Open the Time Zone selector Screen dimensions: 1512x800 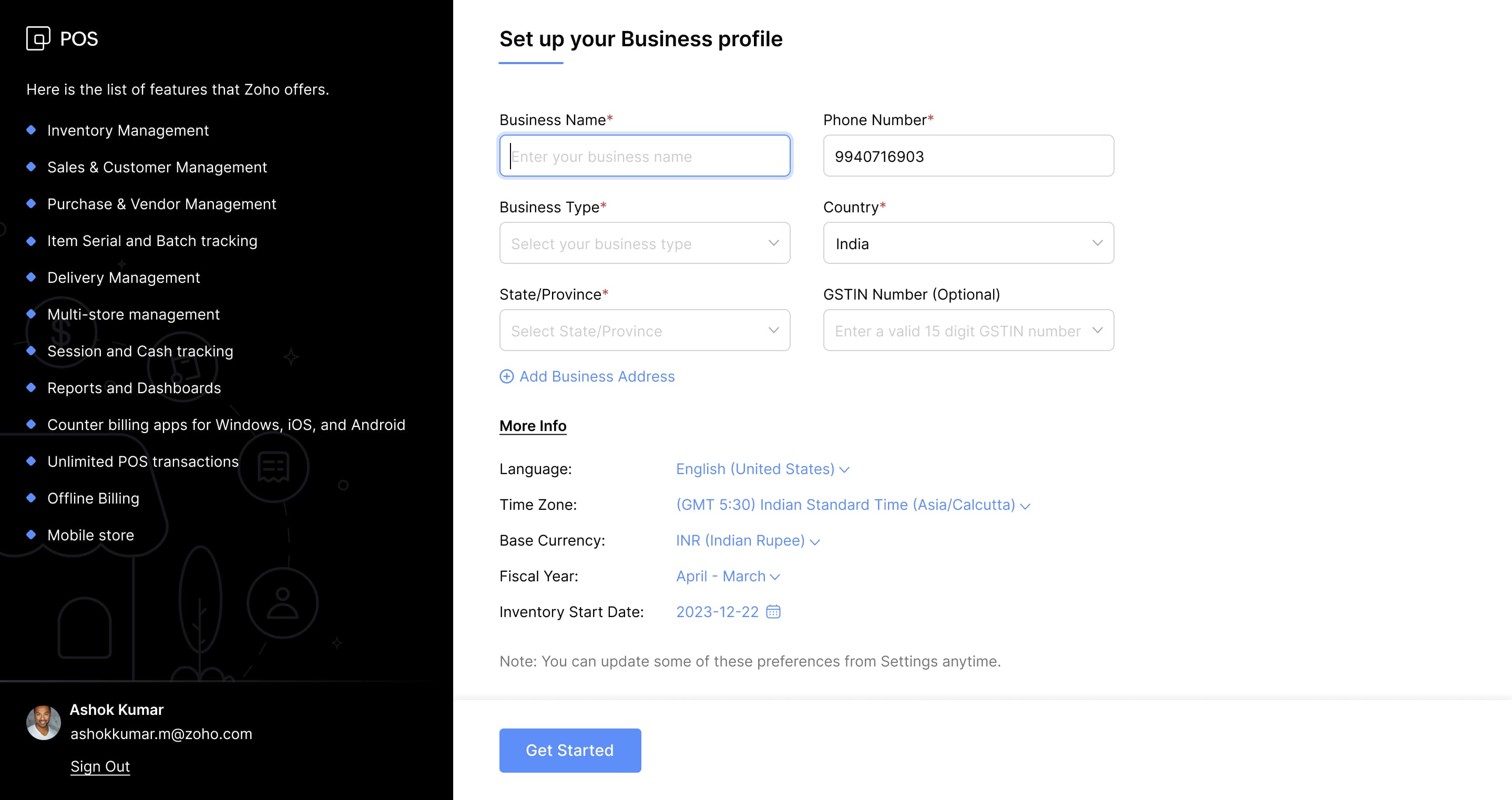tap(852, 505)
